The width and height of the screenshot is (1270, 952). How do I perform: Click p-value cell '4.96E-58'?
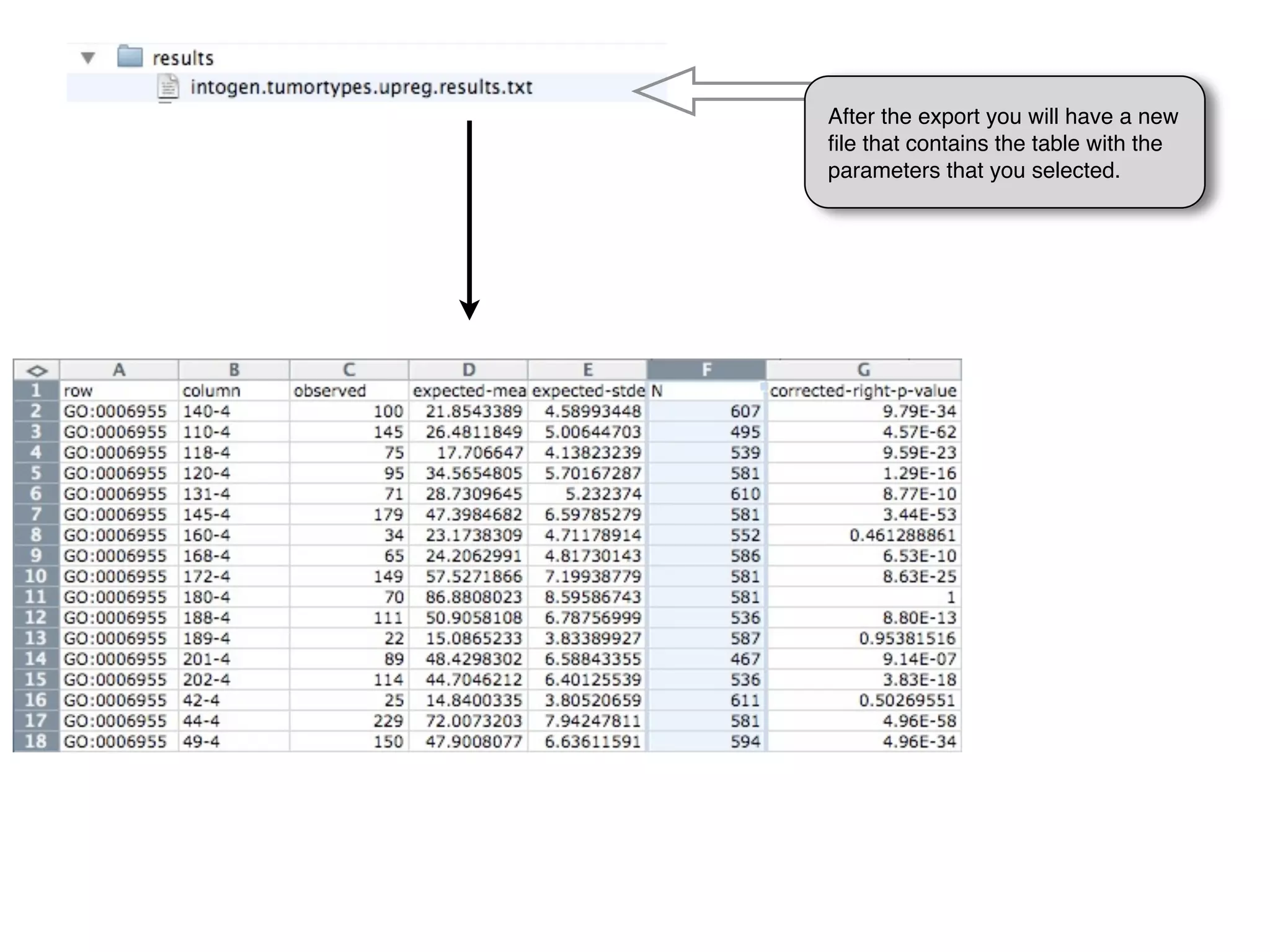(x=864, y=721)
